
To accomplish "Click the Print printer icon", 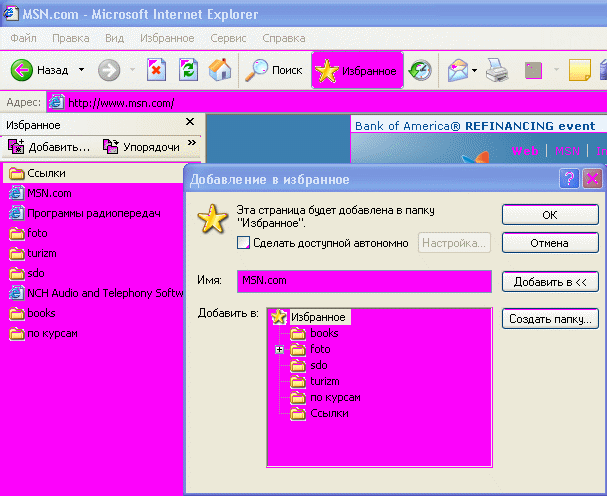I will [497, 70].
